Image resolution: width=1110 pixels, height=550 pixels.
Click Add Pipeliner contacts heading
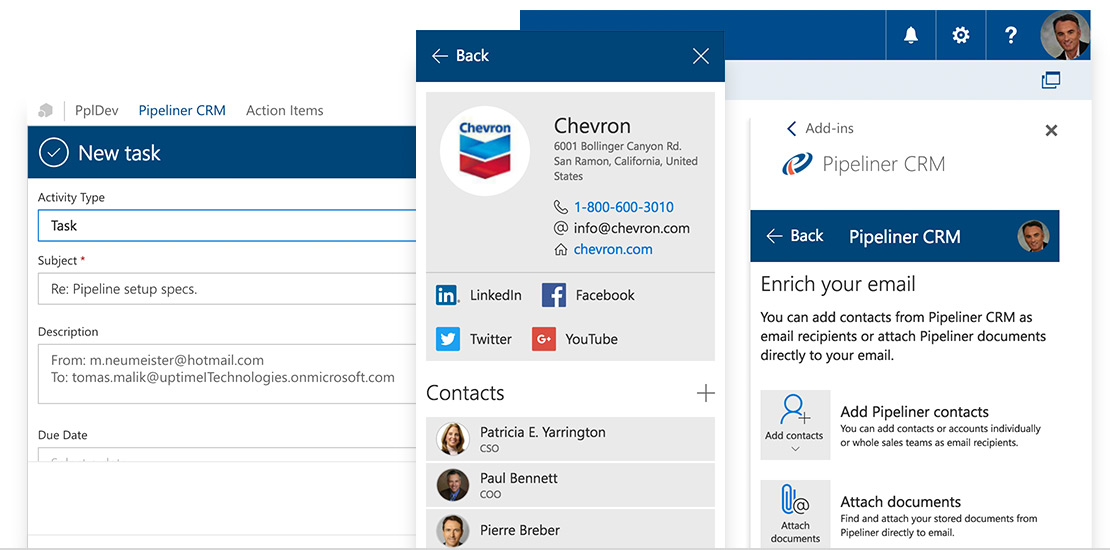click(x=915, y=412)
